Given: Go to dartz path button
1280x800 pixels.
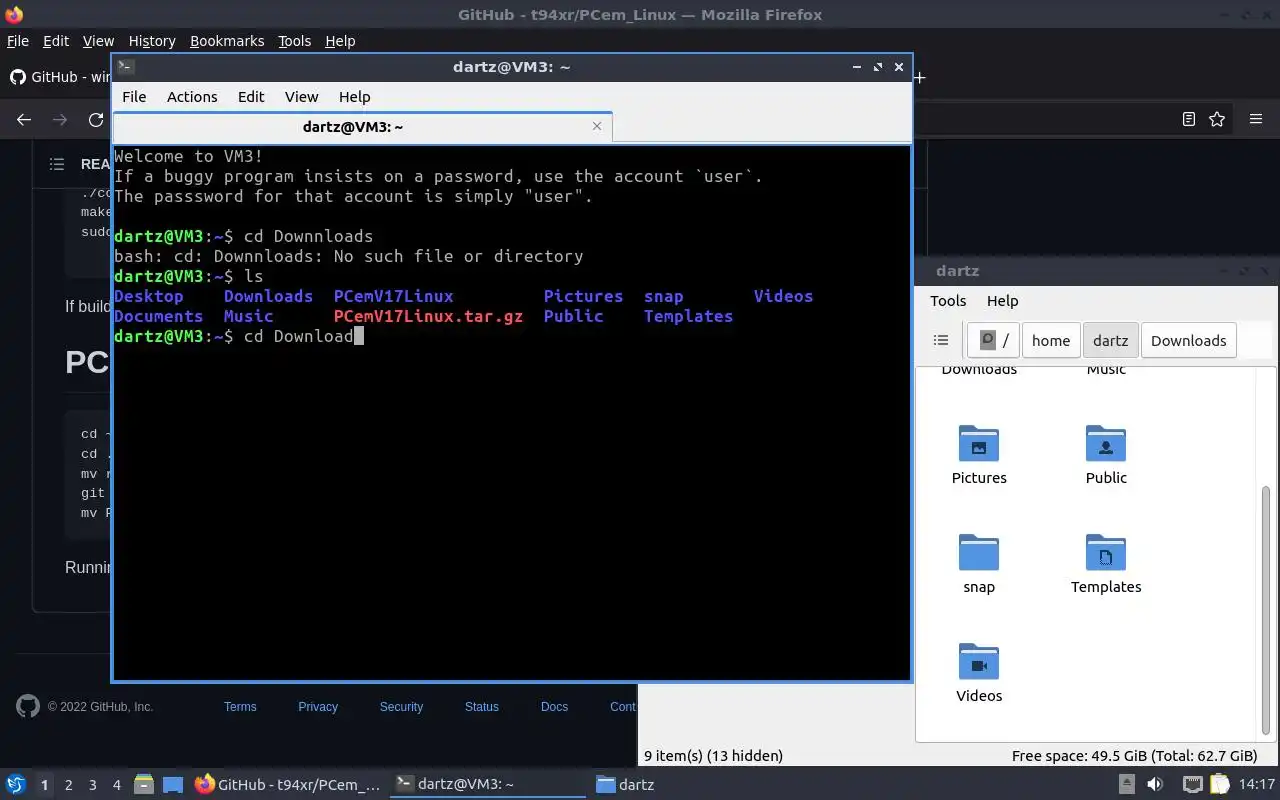Looking at the screenshot, I should (x=1110, y=340).
